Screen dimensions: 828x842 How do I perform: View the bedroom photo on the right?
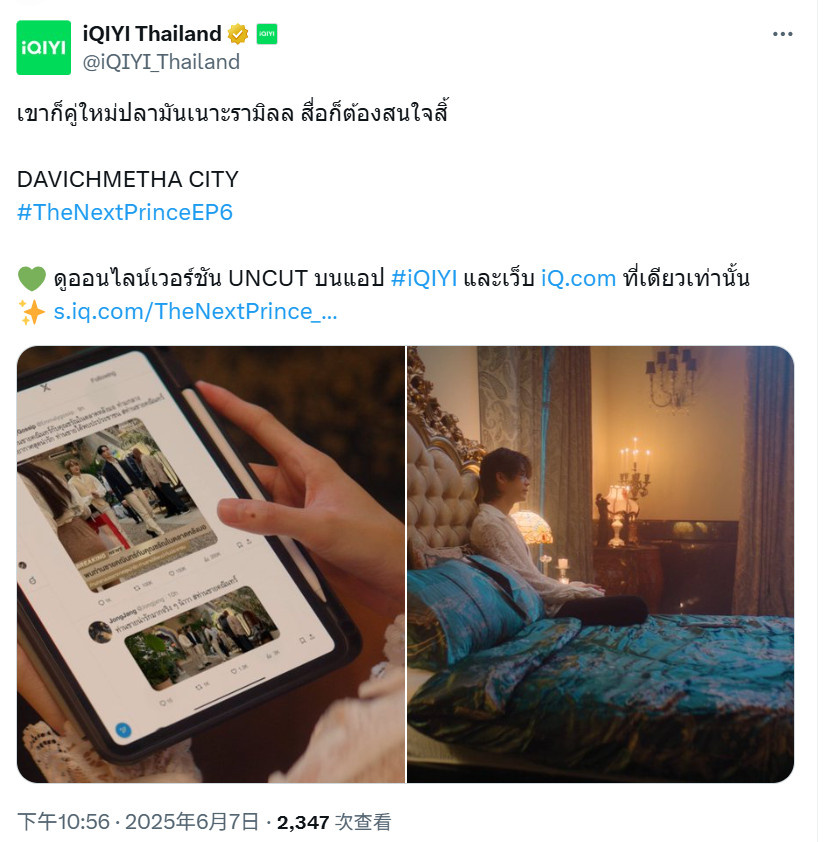600,564
